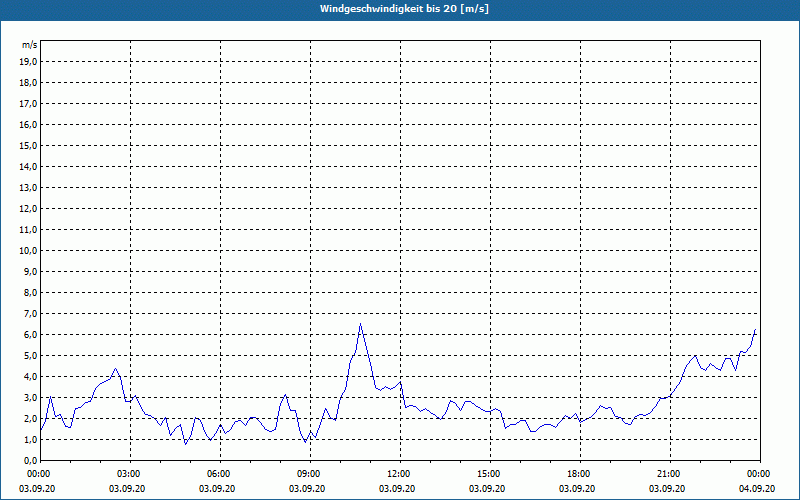Image resolution: width=800 pixels, height=500 pixels.
Task: Click the '8,0' y-axis label
Action: pyautogui.click(x=30, y=293)
